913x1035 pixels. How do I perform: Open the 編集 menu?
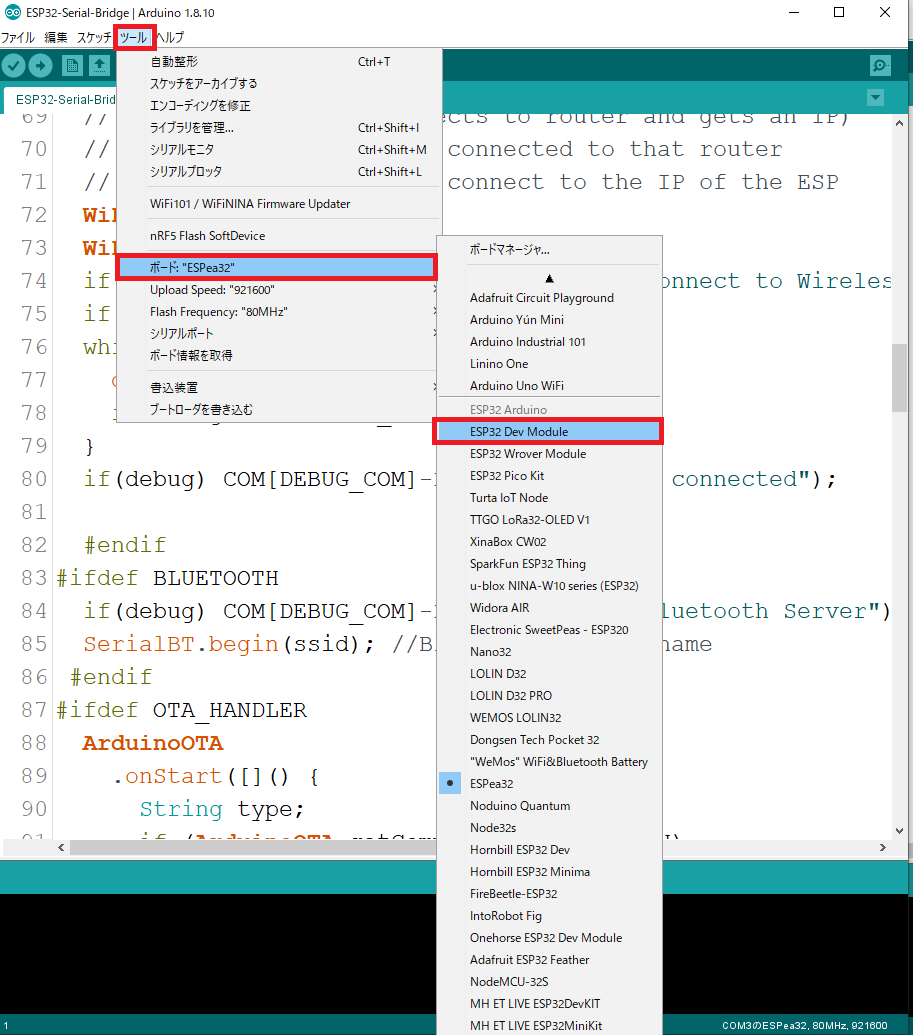[55, 38]
